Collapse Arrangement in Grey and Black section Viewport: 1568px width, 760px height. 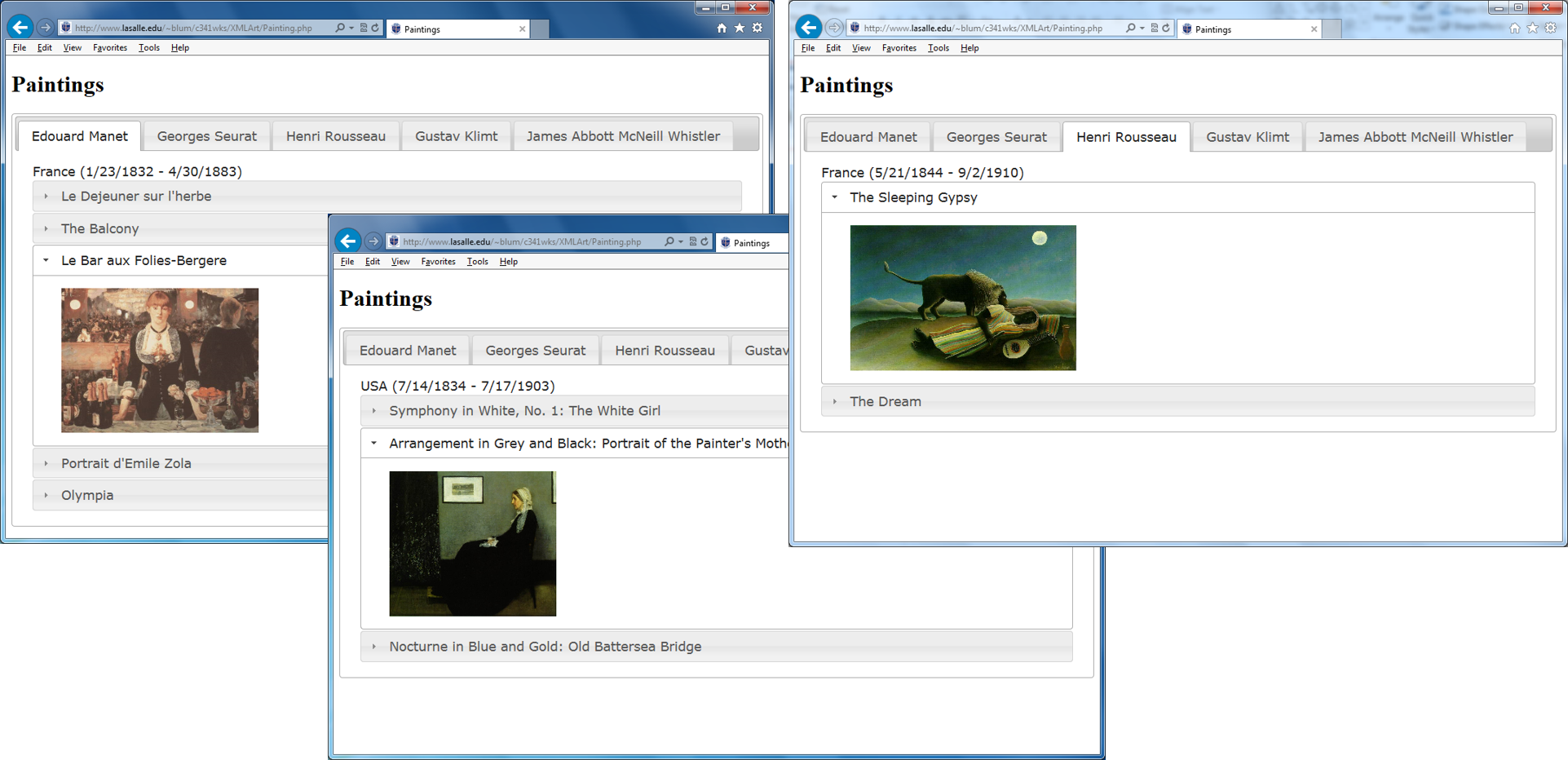(x=575, y=443)
